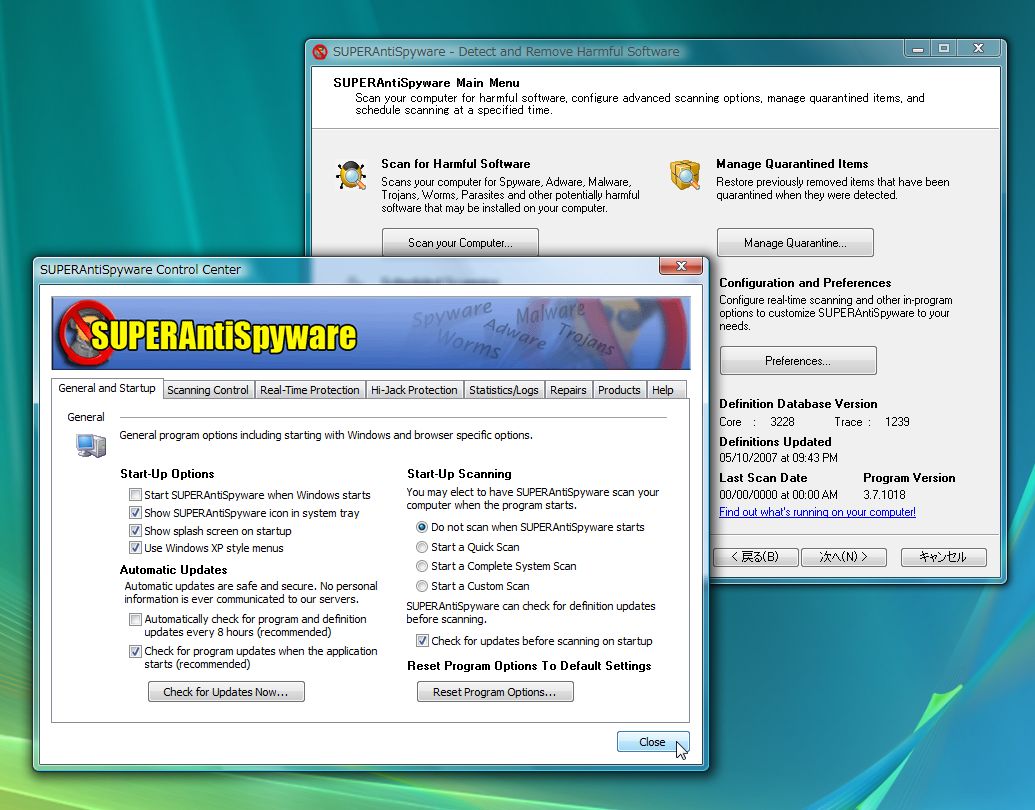Open Manage Quarantine in main window
This screenshot has height=810, width=1035.
tap(795, 243)
